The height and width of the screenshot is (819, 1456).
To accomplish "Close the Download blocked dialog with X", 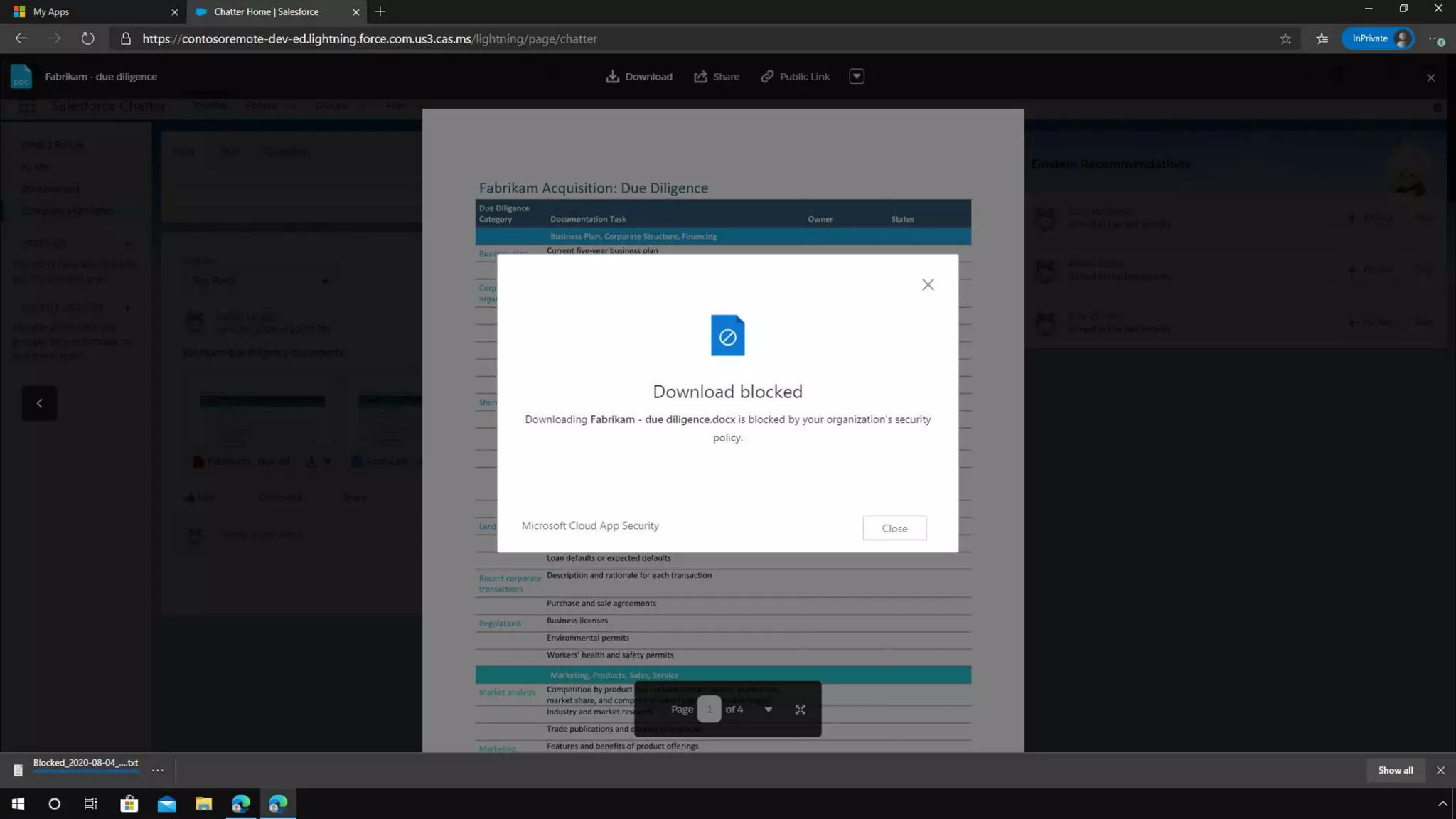I will click(928, 285).
